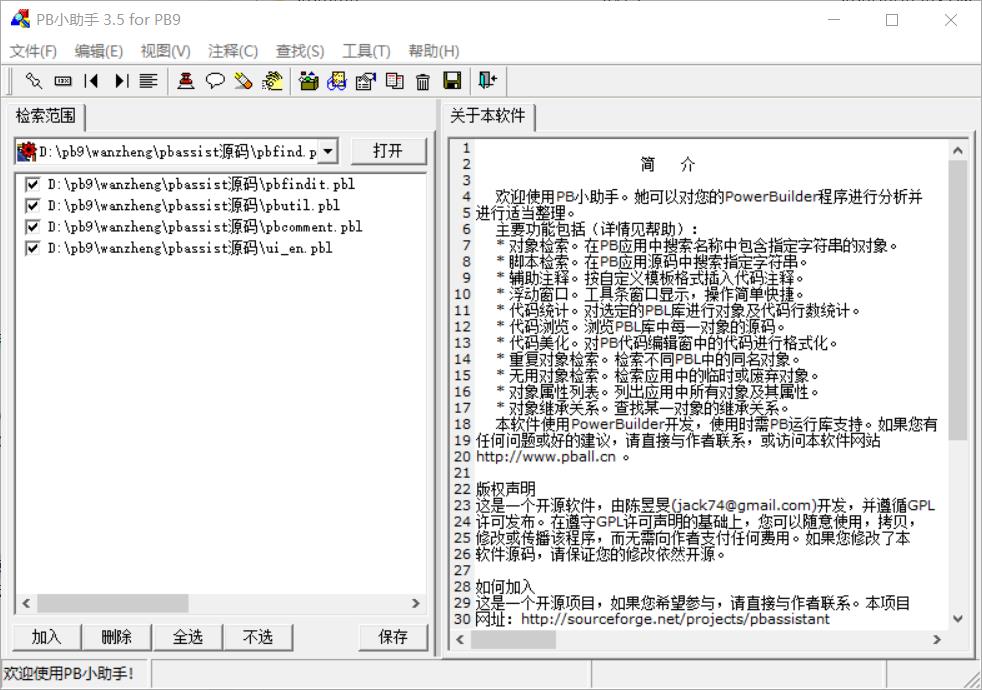Screen dimensions: 982x690
Task: Click the status bar resize grip corner
Action: [973, 680]
